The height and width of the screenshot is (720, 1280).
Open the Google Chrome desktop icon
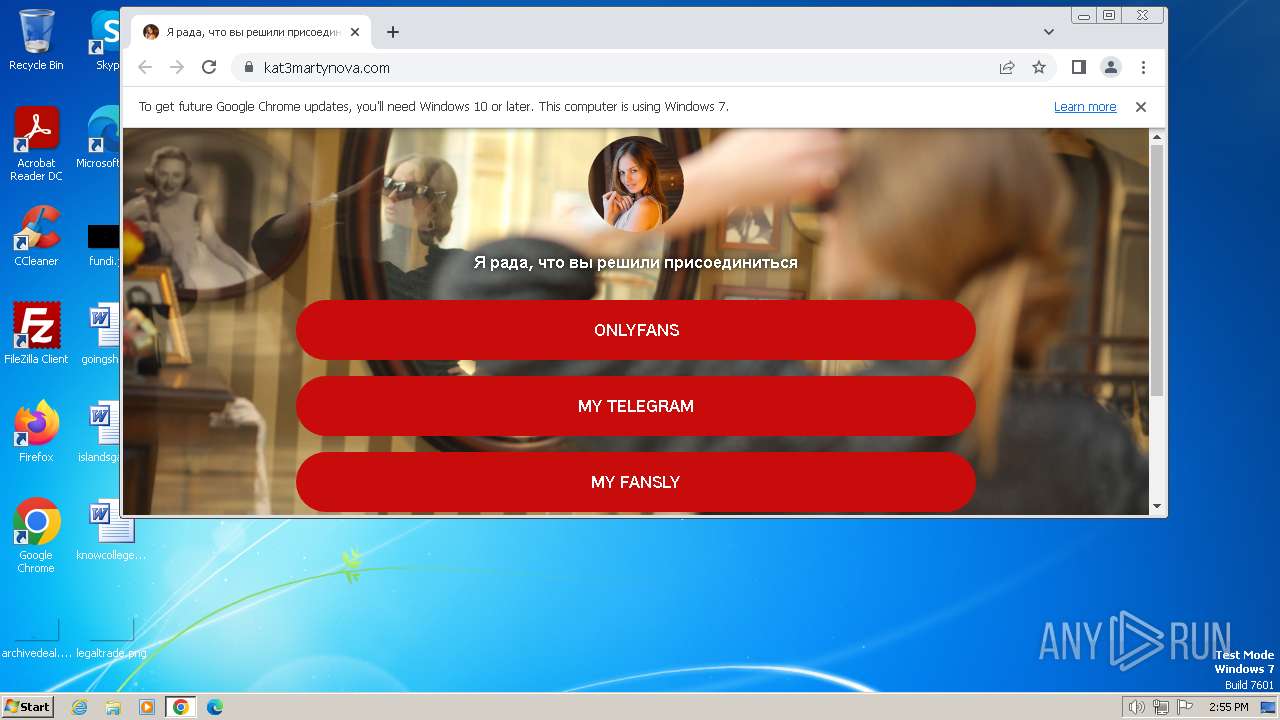36,536
